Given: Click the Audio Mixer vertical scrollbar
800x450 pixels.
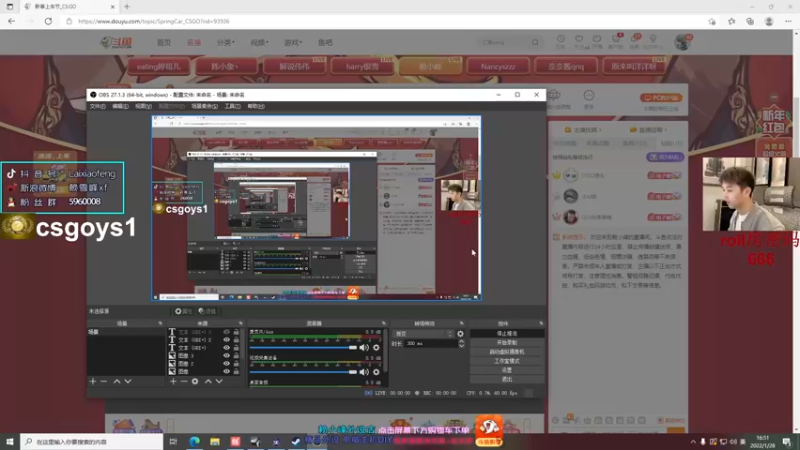Looking at the screenshot, I should [x=386, y=351].
